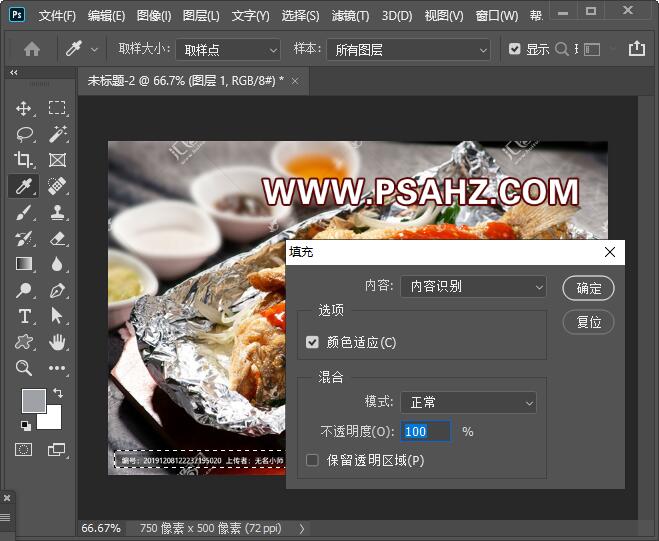Swap foreground and background colors
The image size is (659, 541).
click(x=58, y=393)
